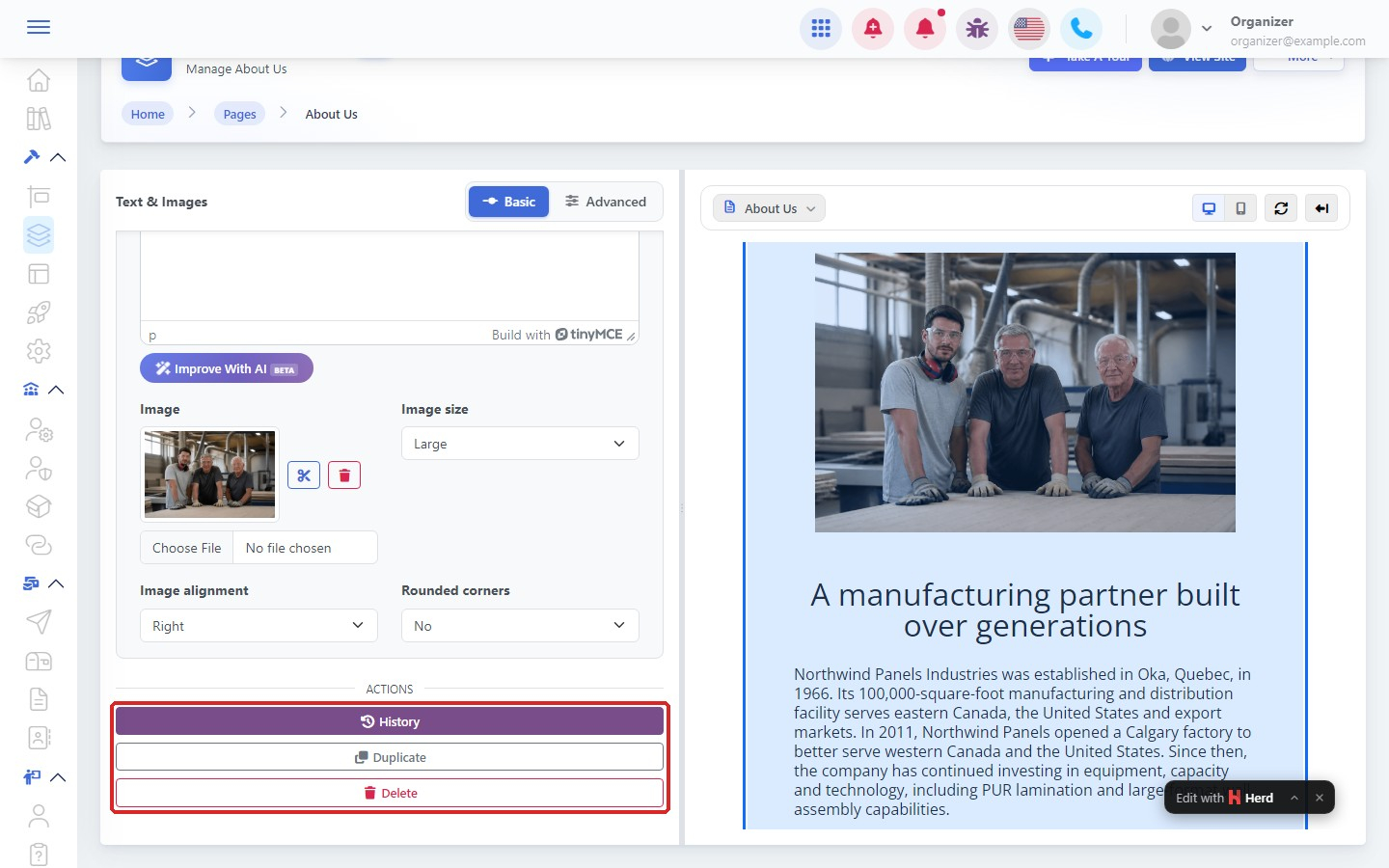Switch preview to mobile view
1389x868 pixels.
(x=1240, y=208)
